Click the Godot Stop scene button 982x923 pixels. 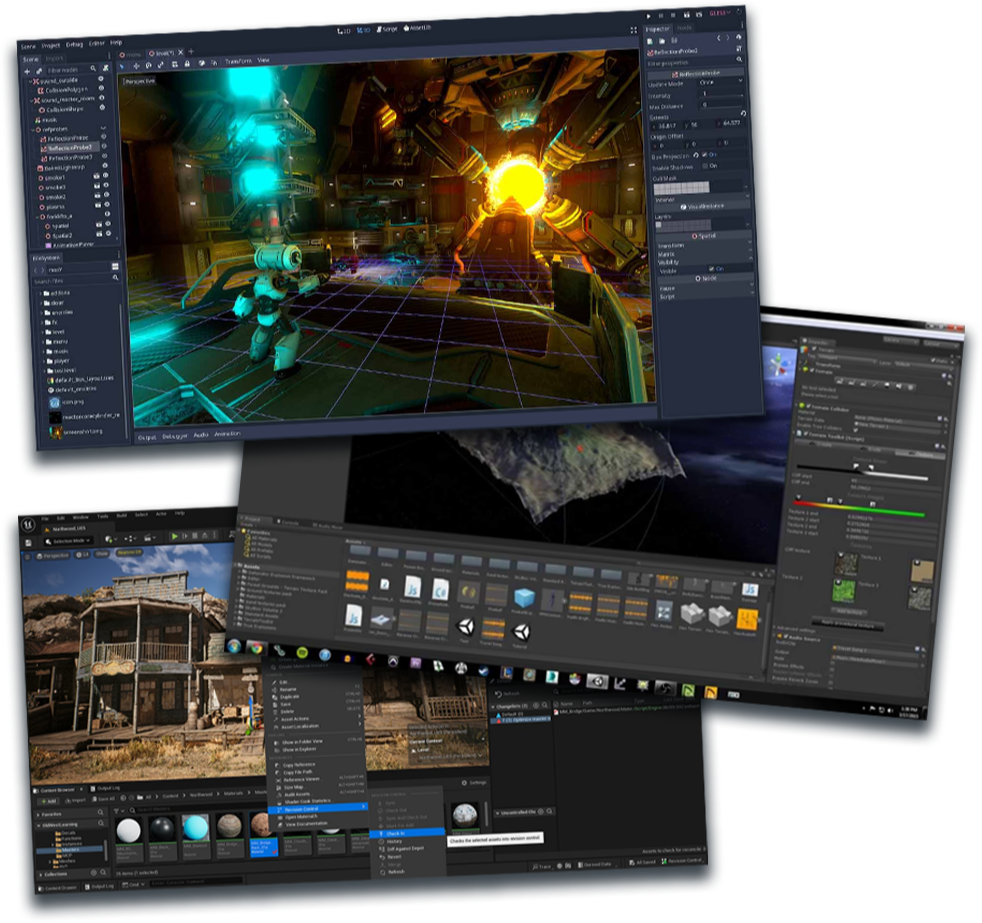(673, 15)
